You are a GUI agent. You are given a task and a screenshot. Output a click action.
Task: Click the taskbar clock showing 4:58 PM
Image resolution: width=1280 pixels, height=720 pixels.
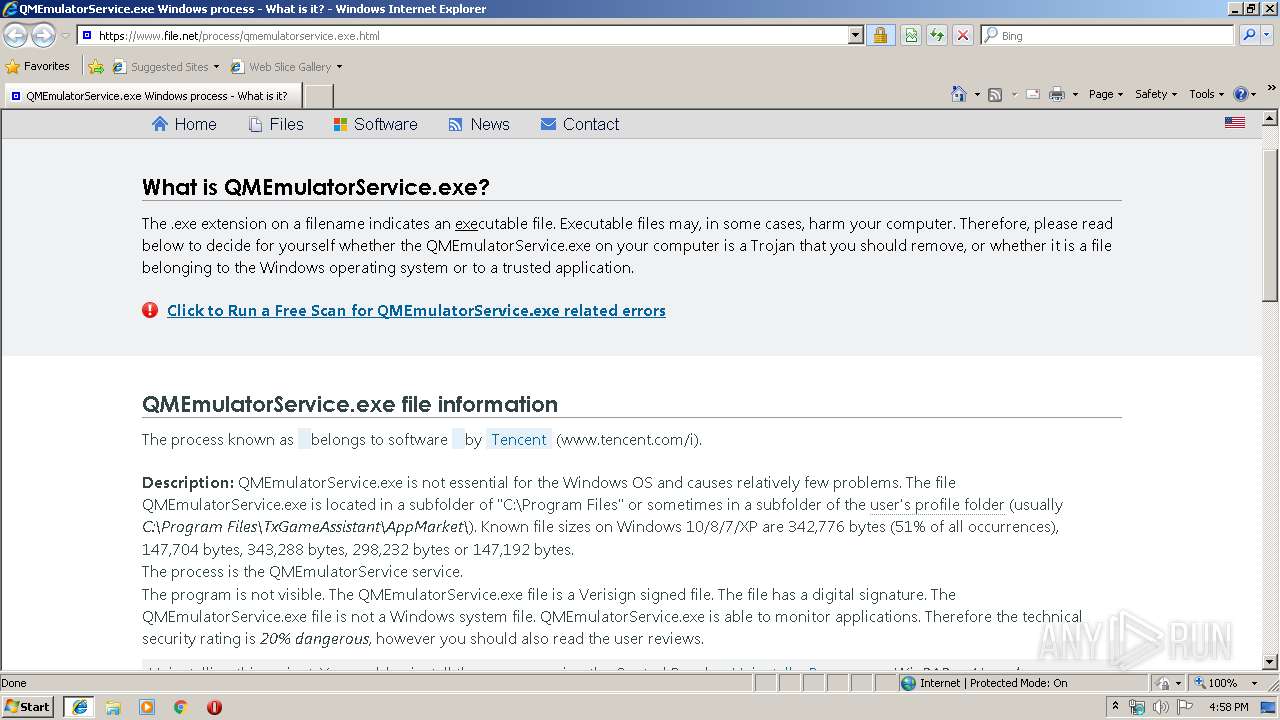pos(1229,707)
